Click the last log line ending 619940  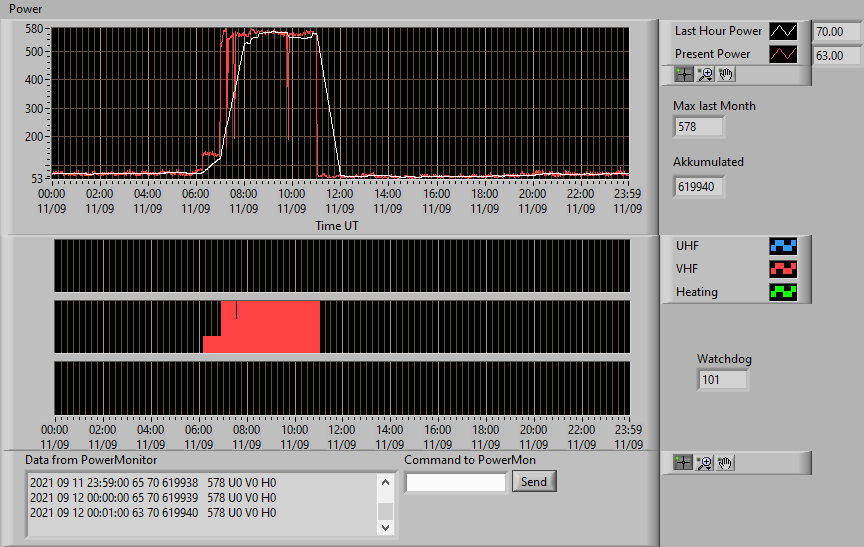click(x=153, y=513)
